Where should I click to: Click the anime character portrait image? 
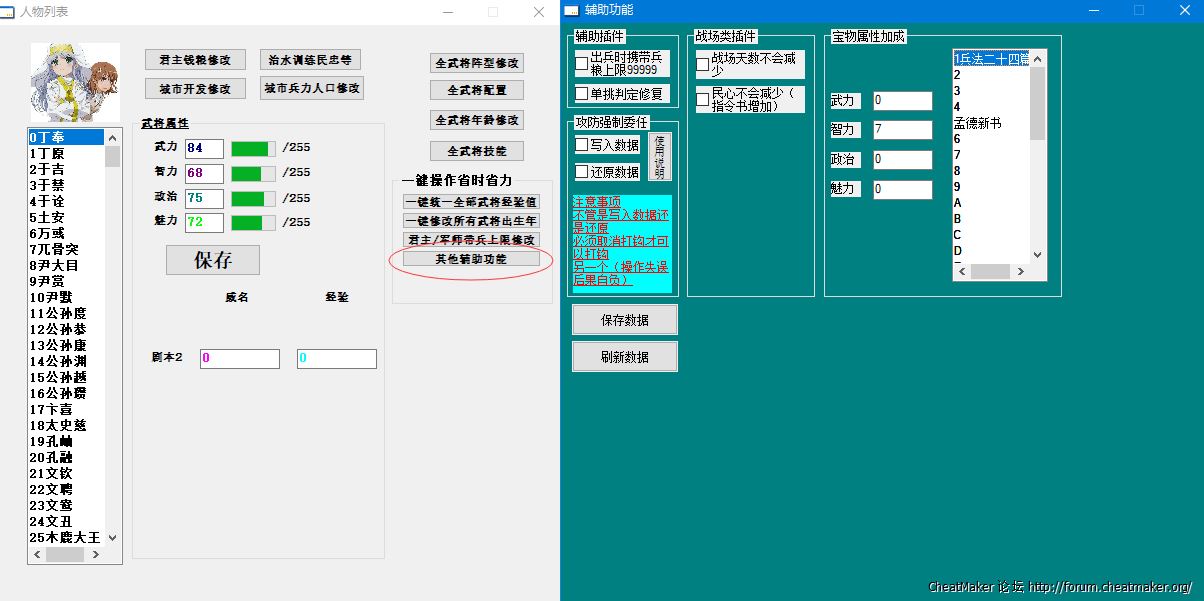[x=75, y=82]
